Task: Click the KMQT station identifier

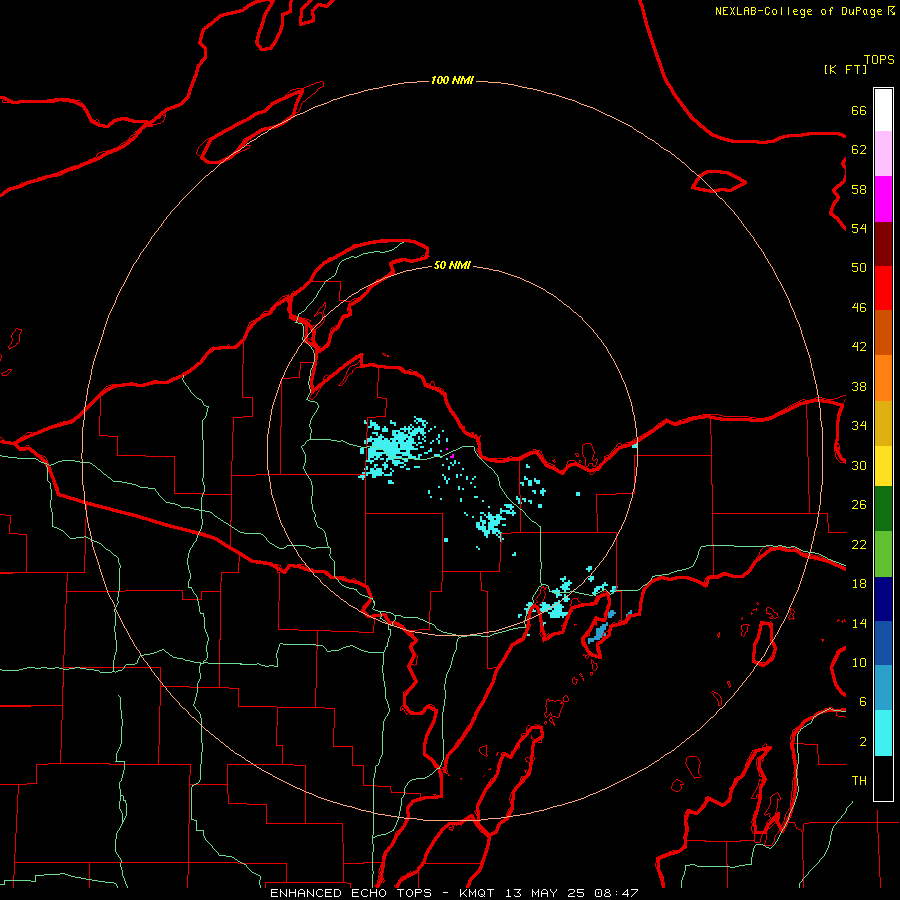Action: coord(479,893)
